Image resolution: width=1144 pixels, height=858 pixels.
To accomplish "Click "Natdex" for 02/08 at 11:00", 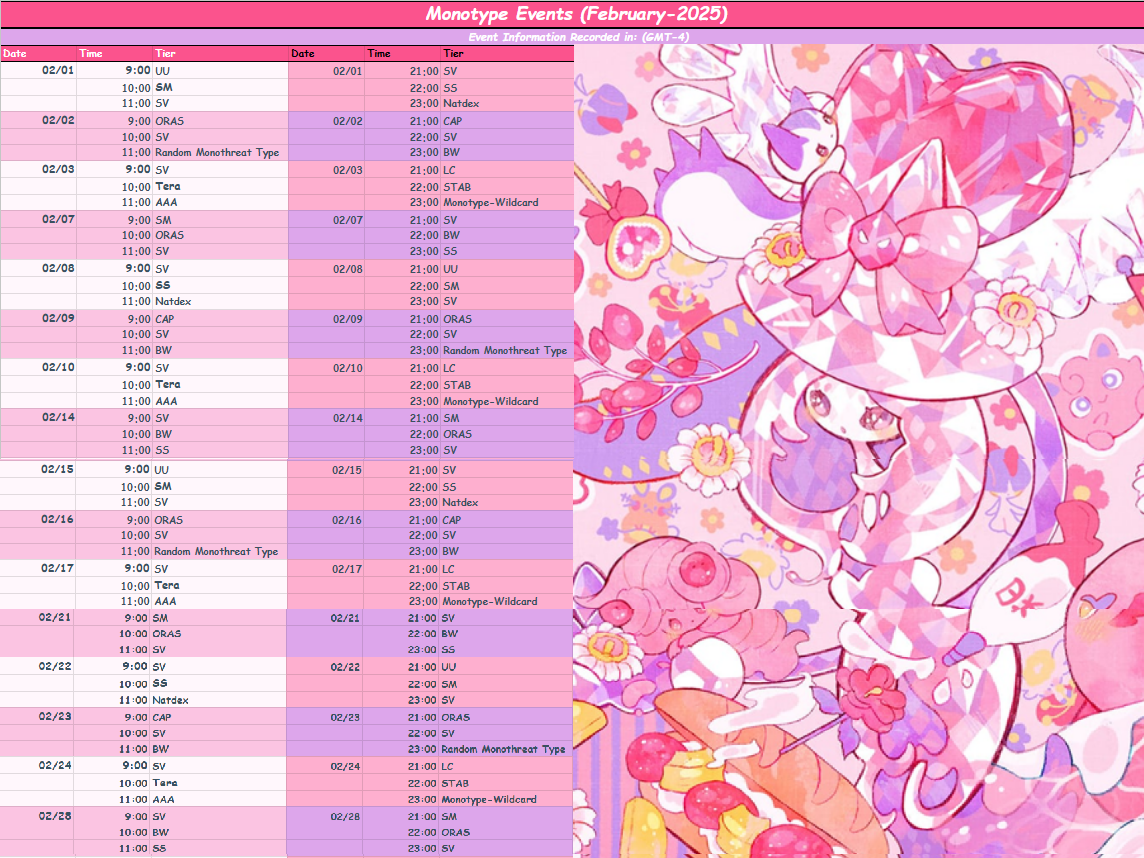I will coord(173,301).
